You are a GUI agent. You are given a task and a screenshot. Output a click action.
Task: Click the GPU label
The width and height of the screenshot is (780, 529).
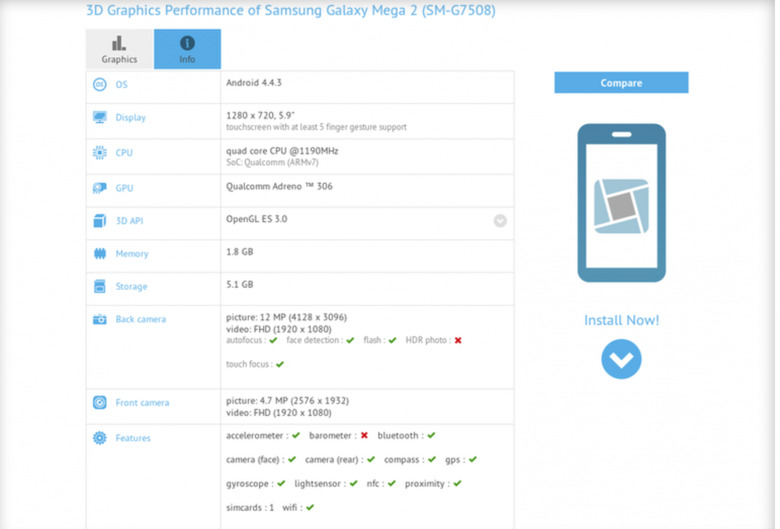point(124,188)
